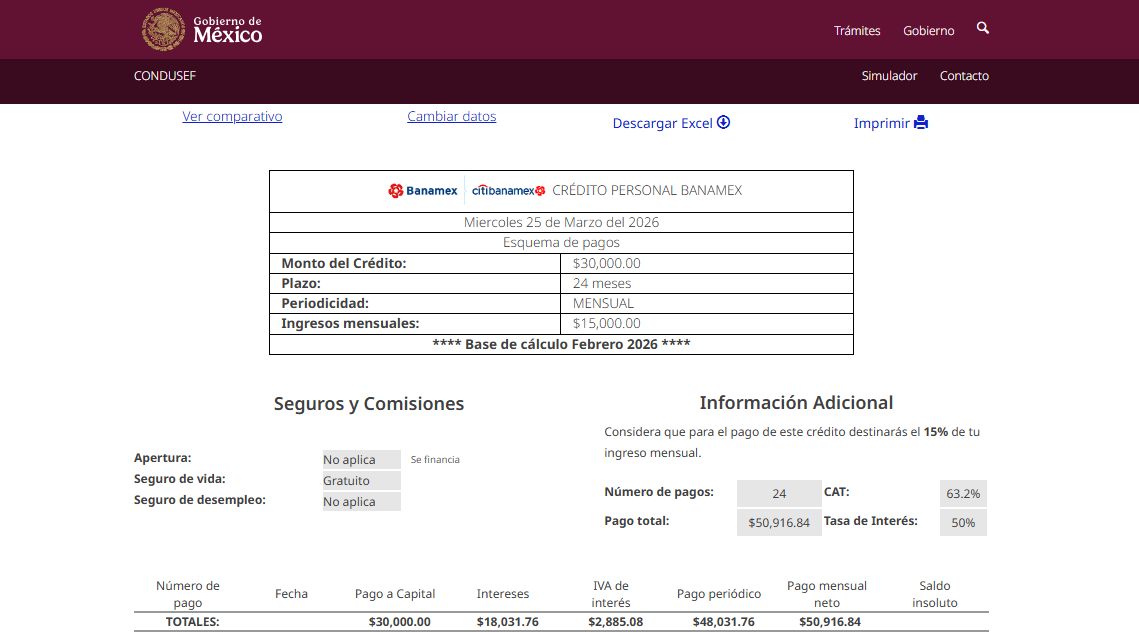Go to the Simulador section
This screenshot has height=632, width=1139.
pos(889,76)
